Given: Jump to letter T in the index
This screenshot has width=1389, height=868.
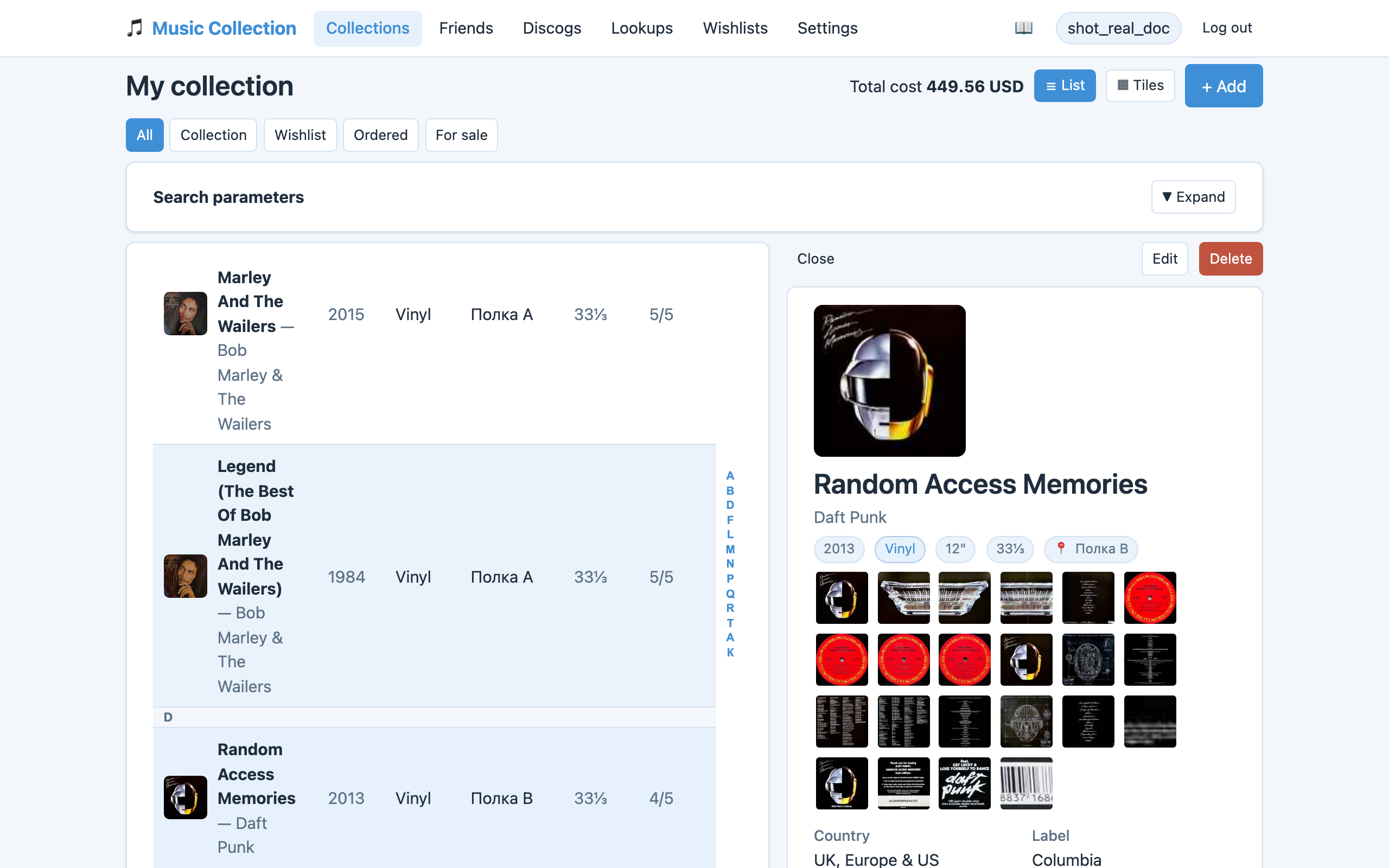Looking at the screenshot, I should [x=730, y=623].
